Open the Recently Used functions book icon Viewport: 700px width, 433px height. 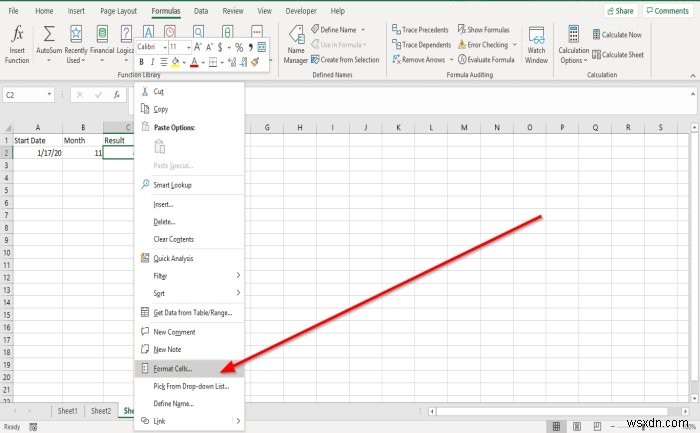coord(76,33)
